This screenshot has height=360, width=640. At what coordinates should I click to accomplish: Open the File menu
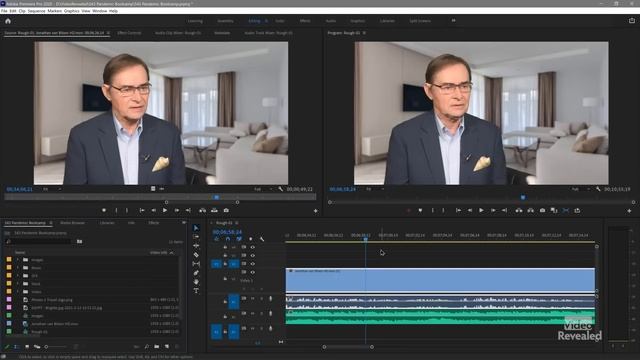(4, 11)
